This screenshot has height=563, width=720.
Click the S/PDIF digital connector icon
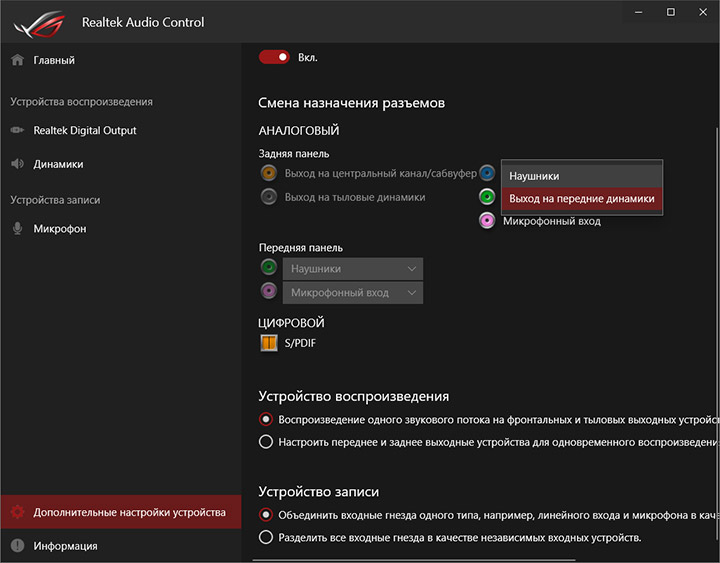(268, 343)
